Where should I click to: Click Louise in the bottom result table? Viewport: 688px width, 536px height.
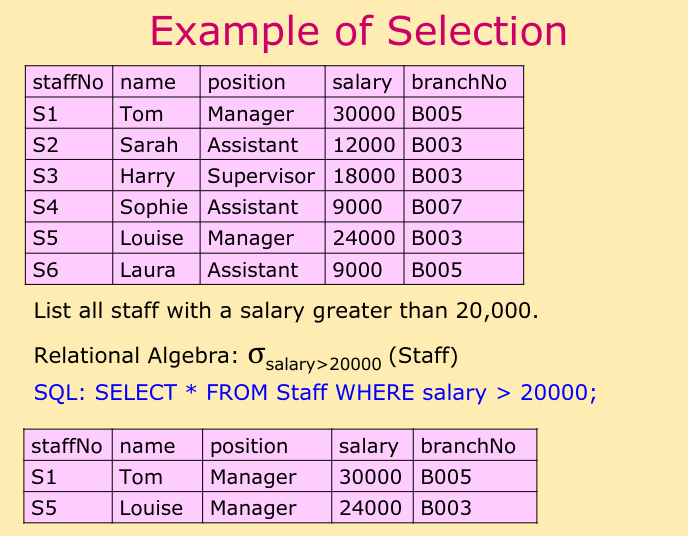coord(151,508)
